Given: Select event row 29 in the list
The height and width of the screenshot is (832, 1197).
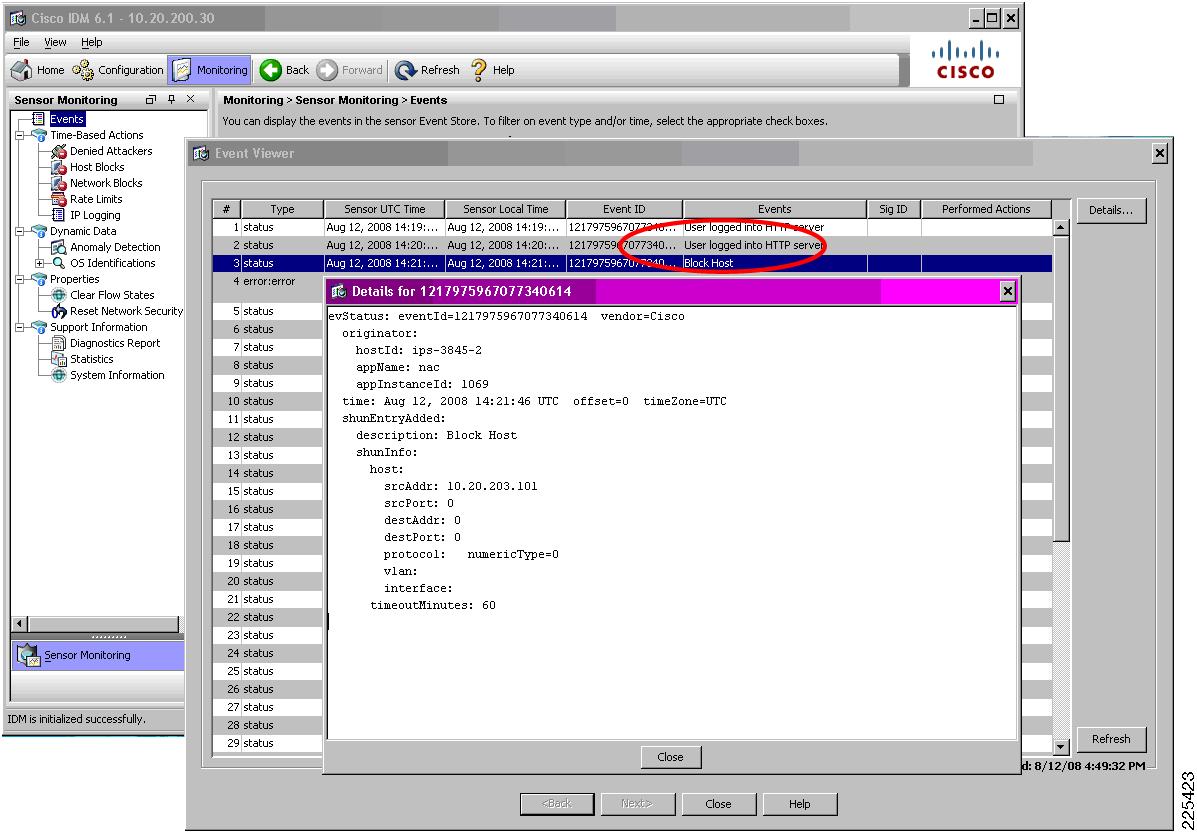Looking at the screenshot, I should pos(268,743).
